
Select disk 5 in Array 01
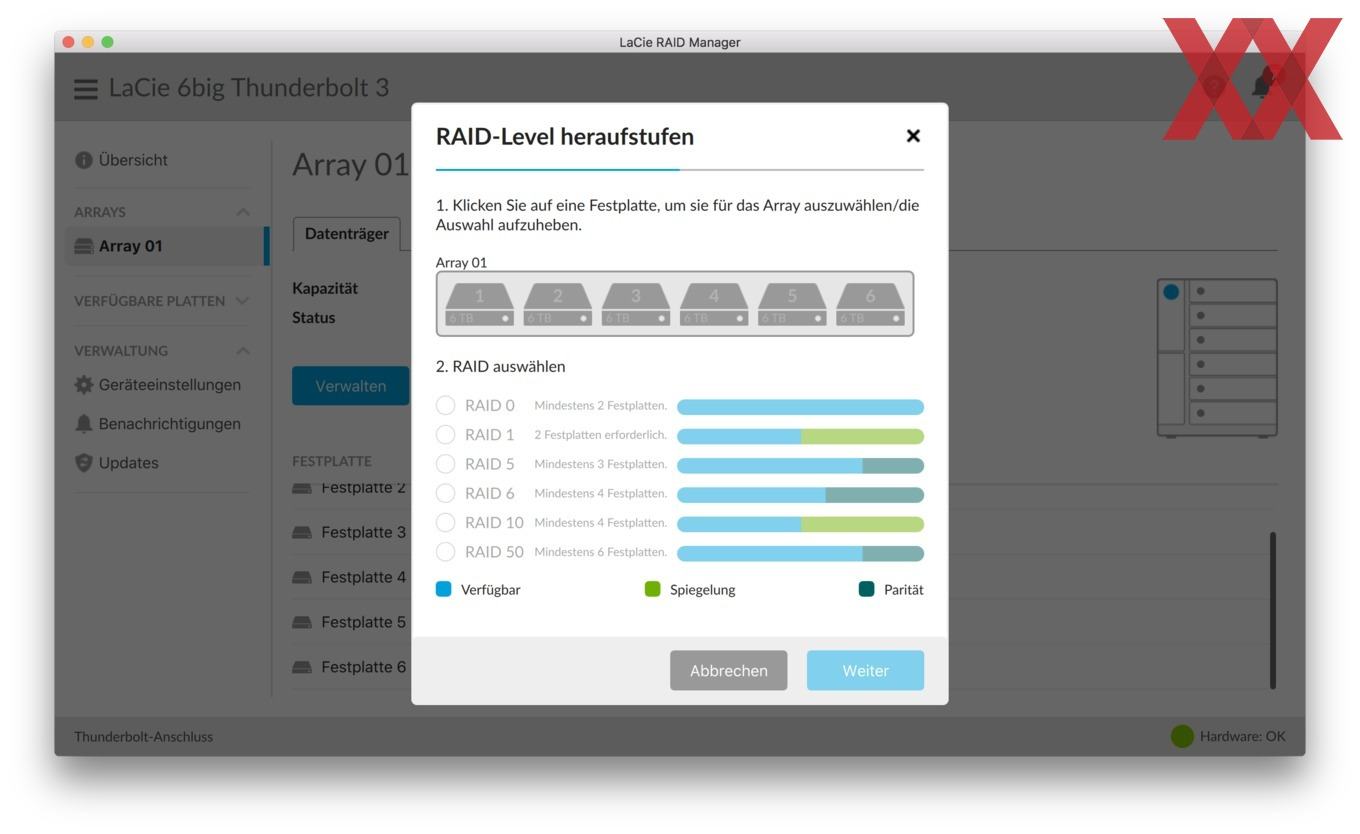tap(792, 303)
